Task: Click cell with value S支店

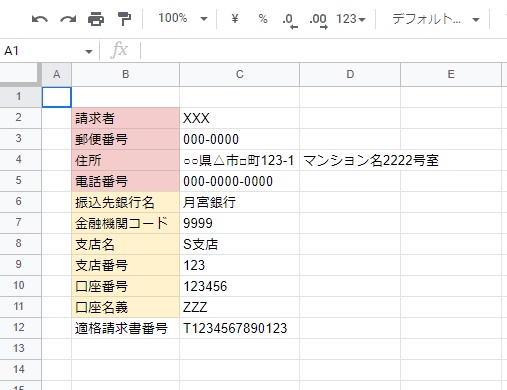Action: [239, 244]
